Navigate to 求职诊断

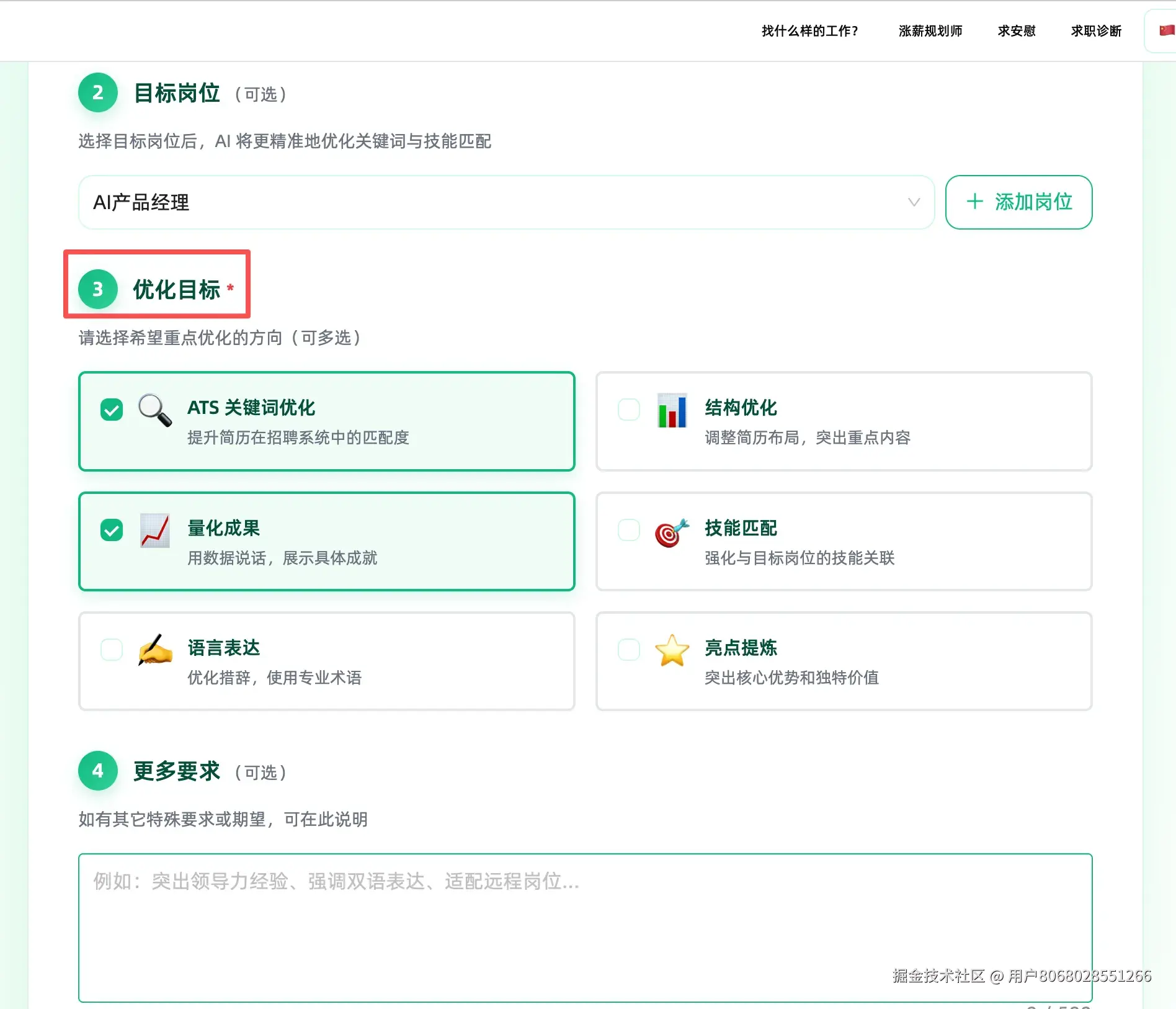[1096, 31]
